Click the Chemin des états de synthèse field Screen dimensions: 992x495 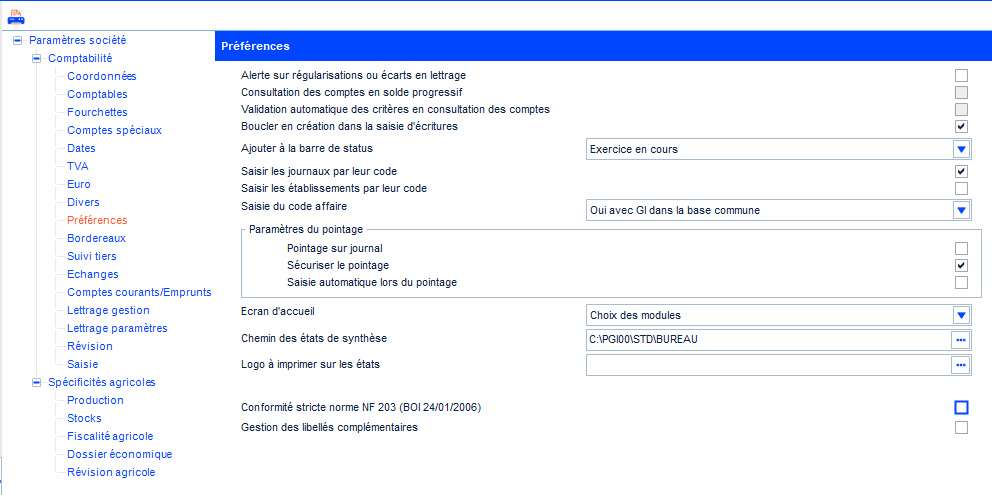click(767, 339)
